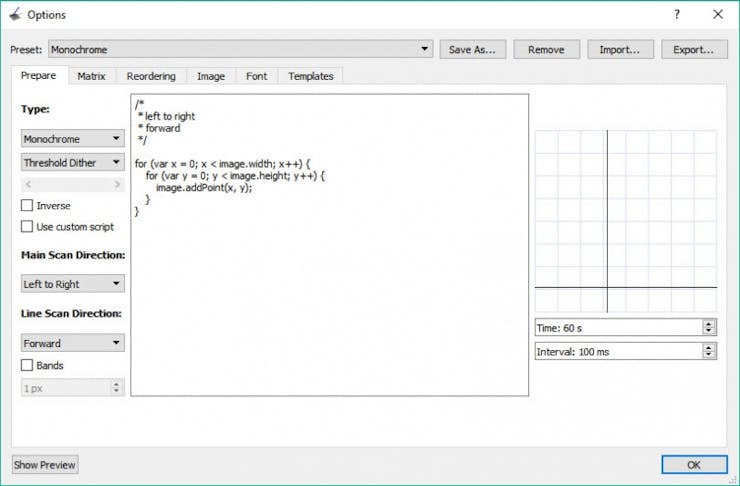Click the OK button

click(694, 465)
